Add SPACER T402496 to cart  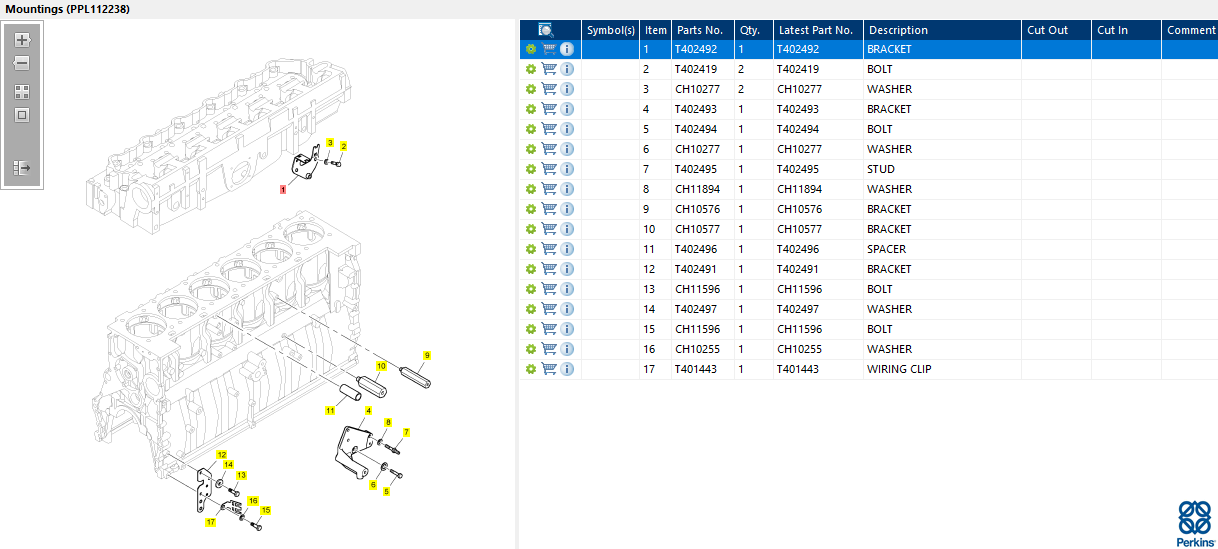pyautogui.click(x=549, y=249)
